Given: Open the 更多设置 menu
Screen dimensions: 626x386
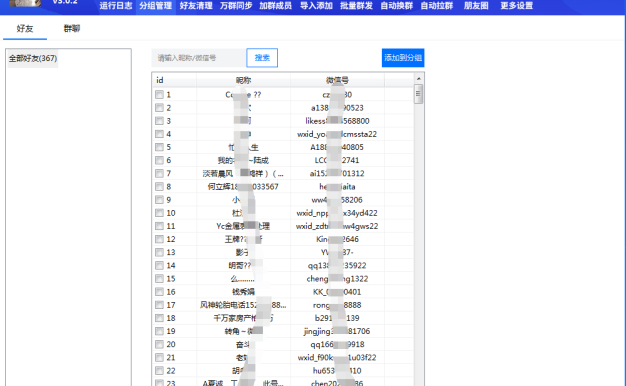Looking at the screenshot, I should point(517,6).
